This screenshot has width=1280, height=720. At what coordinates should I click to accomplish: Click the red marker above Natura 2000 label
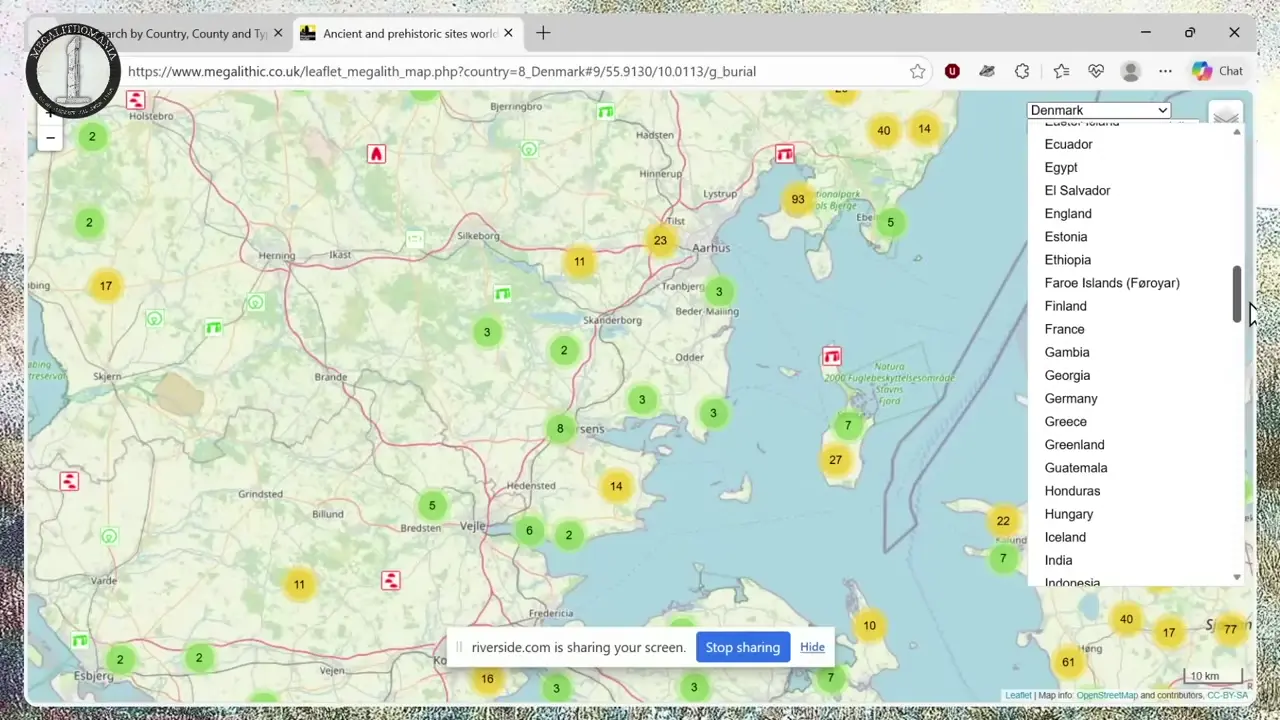click(x=831, y=356)
